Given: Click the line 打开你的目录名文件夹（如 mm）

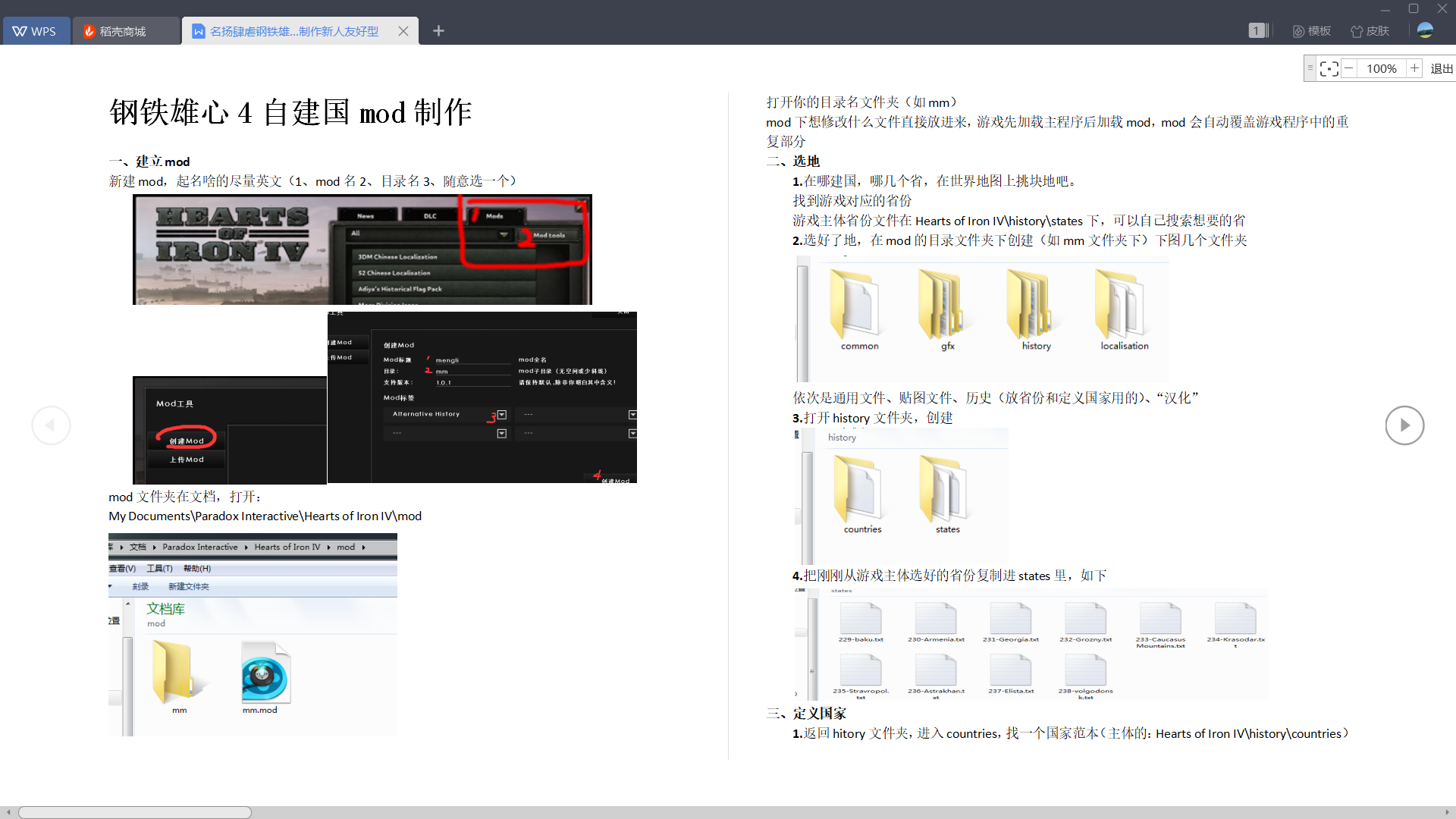Looking at the screenshot, I should pos(864,102).
